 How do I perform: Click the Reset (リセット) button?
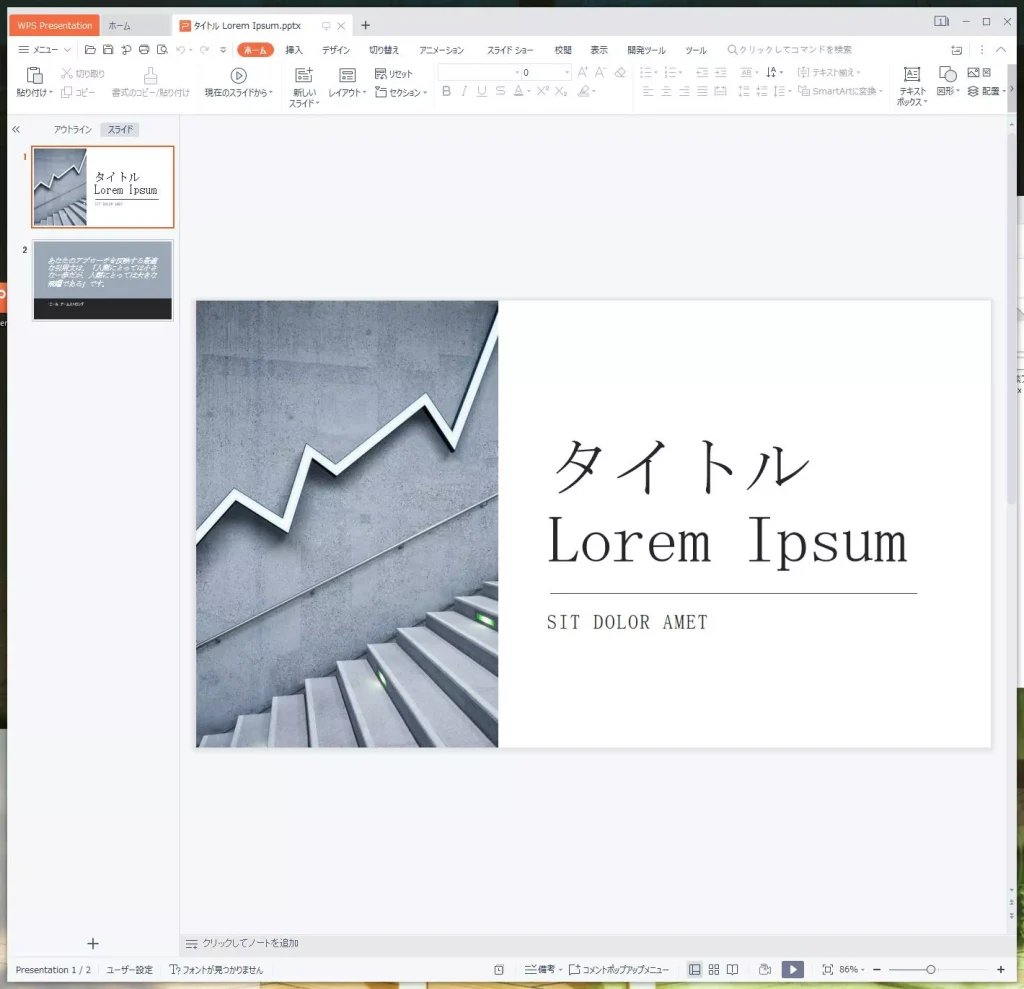[x=394, y=74]
